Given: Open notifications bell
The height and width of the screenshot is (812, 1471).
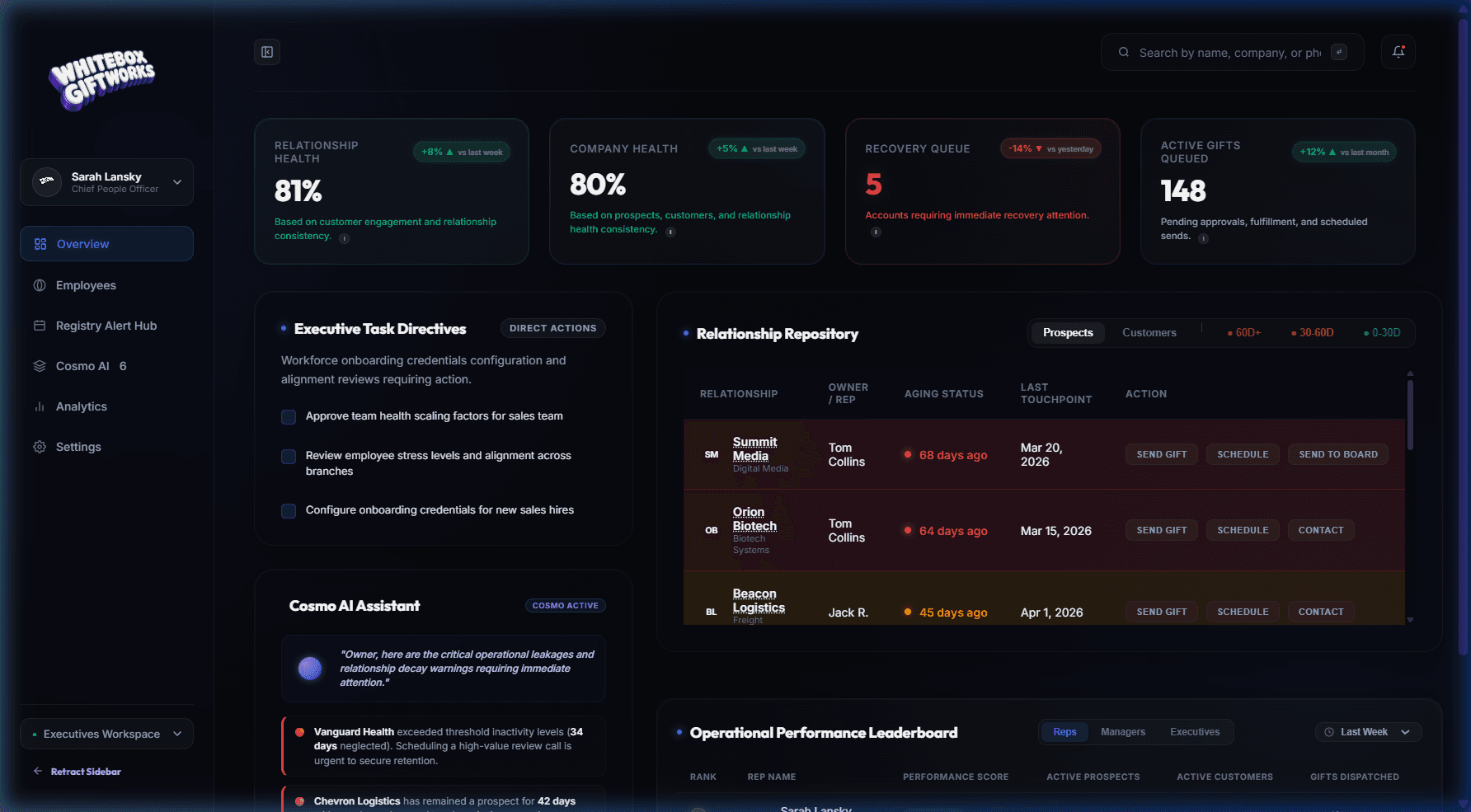Looking at the screenshot, I should (x=1398, y=52).
